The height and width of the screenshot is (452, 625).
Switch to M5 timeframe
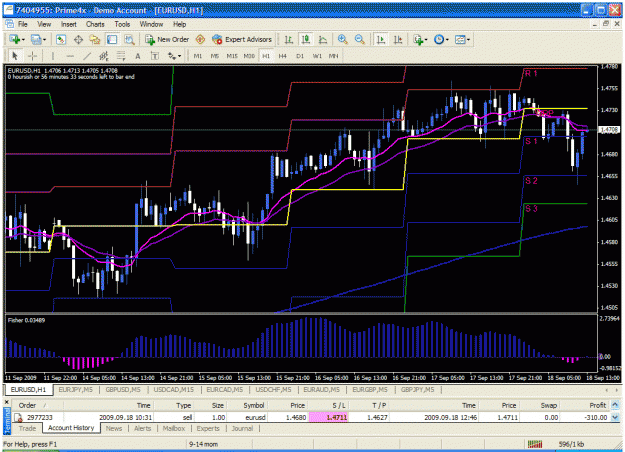click(x=215, y=56)
